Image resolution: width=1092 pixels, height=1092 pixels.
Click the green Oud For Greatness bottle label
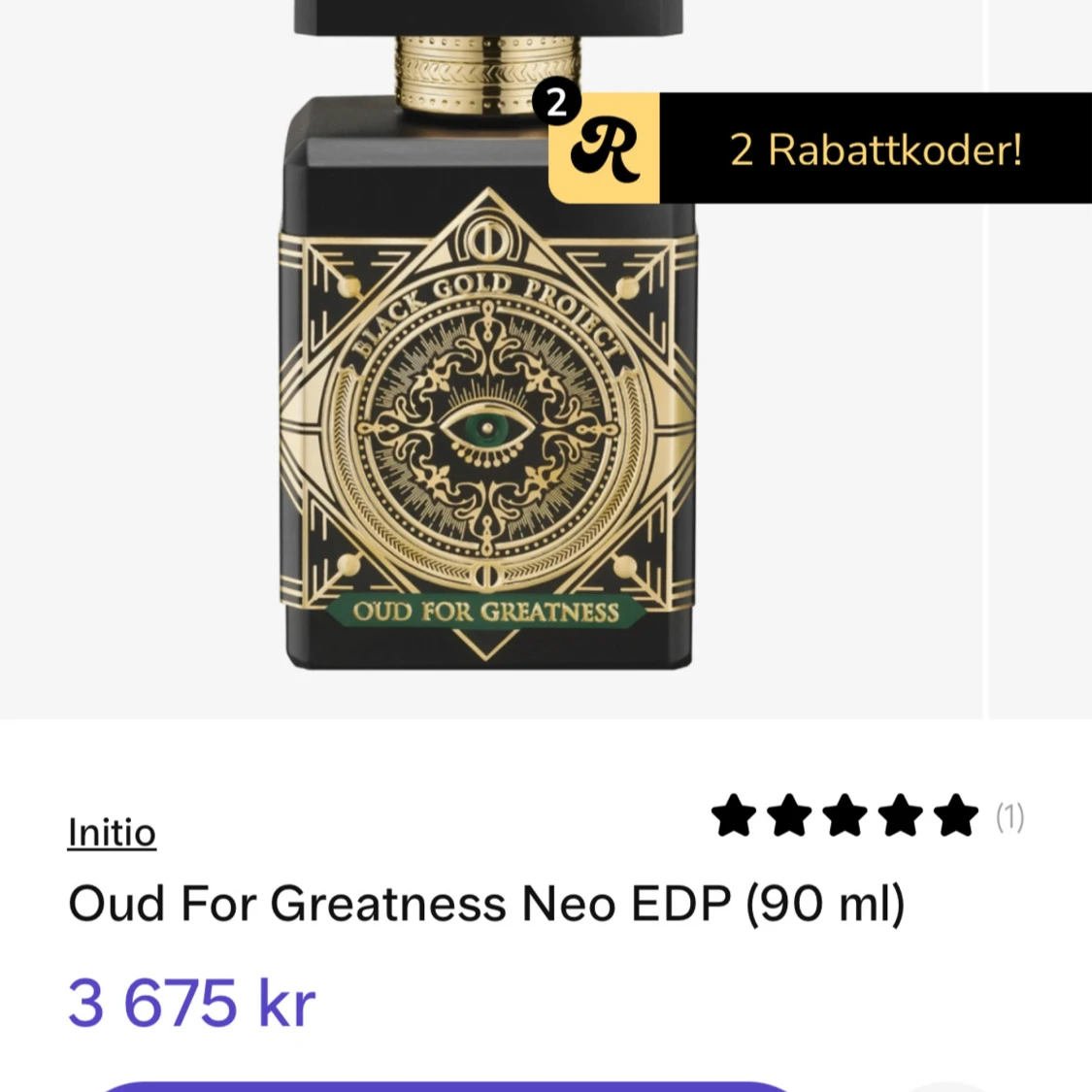tap(485, 612)
